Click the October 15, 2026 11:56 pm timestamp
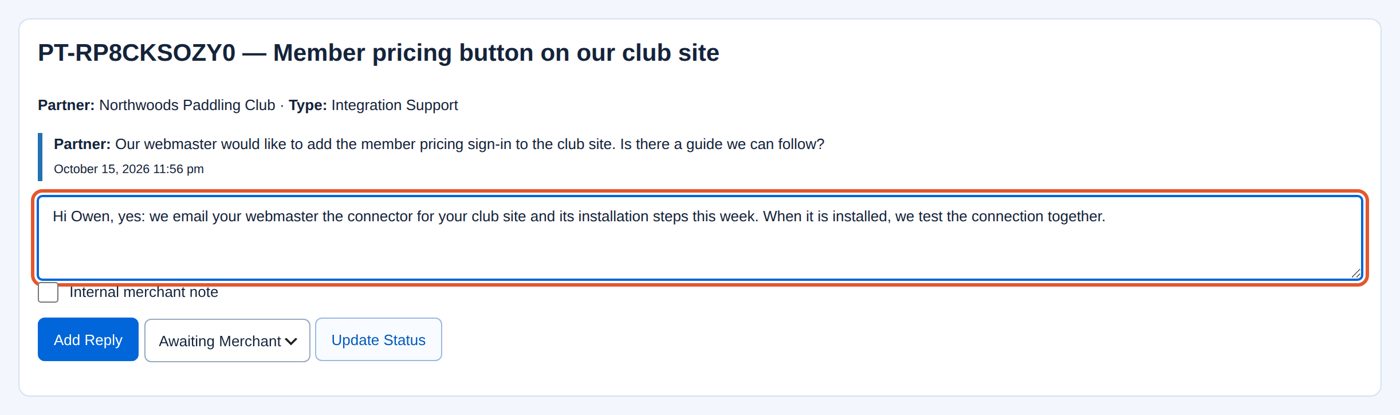This screenshot has width=1400, height=415. click(x=129, y=169)
